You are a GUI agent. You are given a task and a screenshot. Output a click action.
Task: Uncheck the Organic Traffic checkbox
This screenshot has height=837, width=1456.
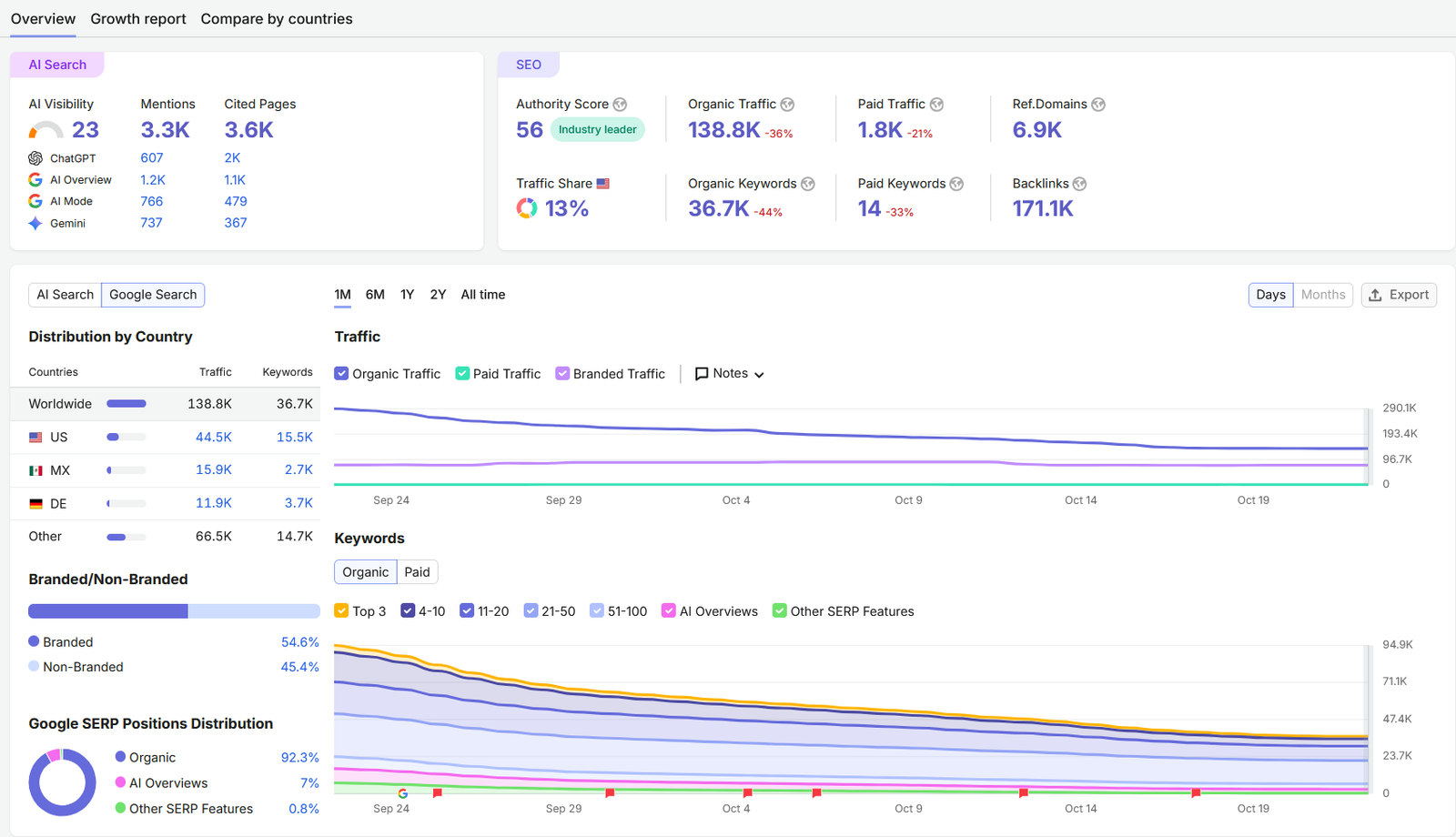tap(341, 374)
